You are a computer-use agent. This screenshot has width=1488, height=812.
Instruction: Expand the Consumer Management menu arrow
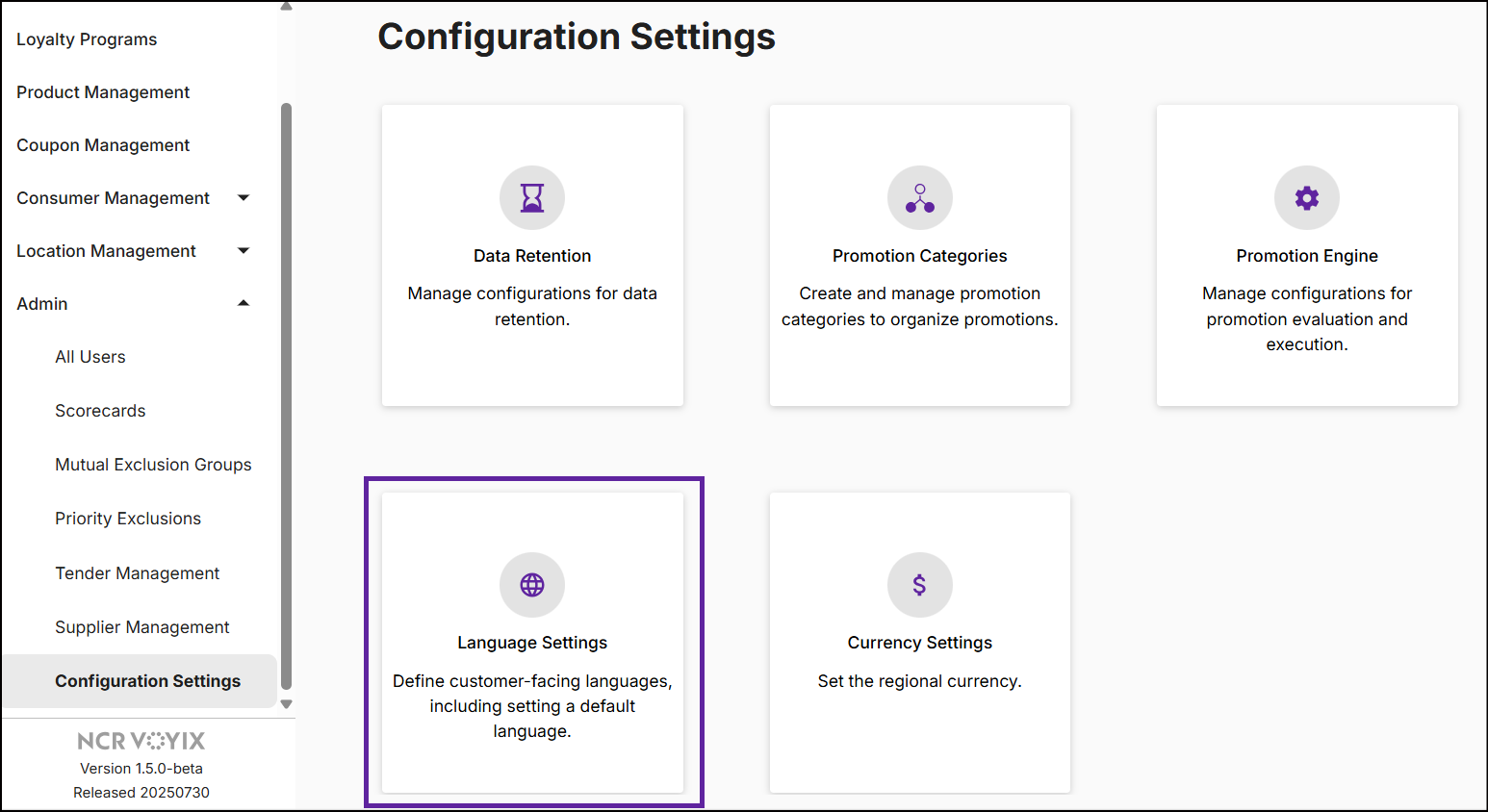tap(244, 198)
